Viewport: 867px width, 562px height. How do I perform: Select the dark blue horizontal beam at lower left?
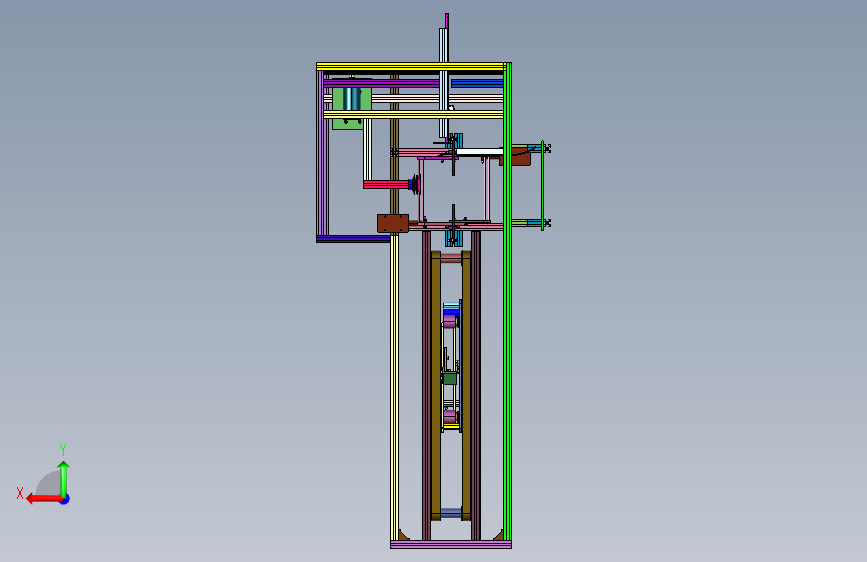coord(353,240)
